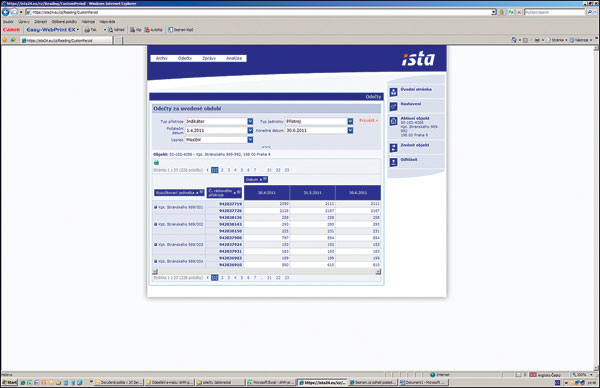Click the orange Provést link
This screenshot has height=388, width=600.
[368, 121]
